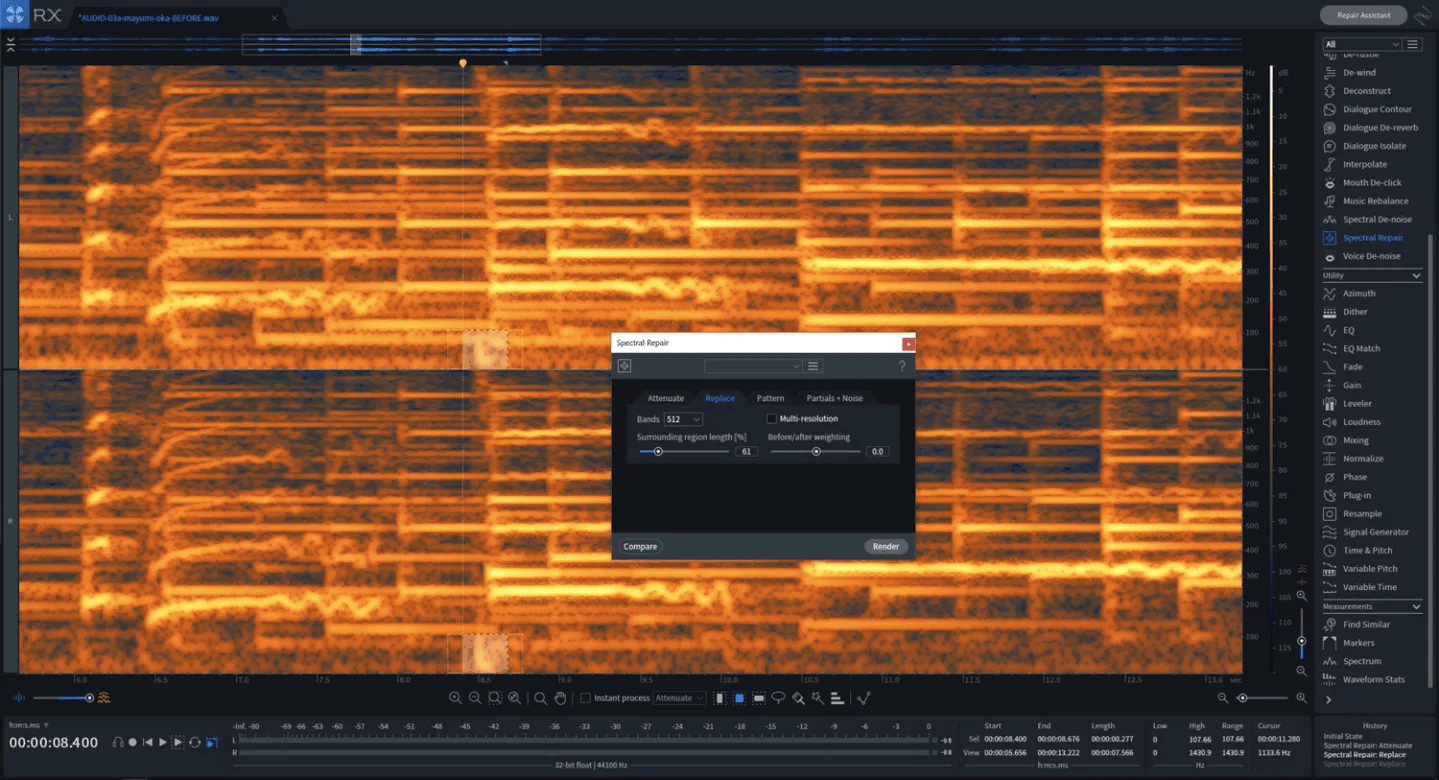Start playback with the play button
The image size is (1439, 780).
[x=162, y=742]
